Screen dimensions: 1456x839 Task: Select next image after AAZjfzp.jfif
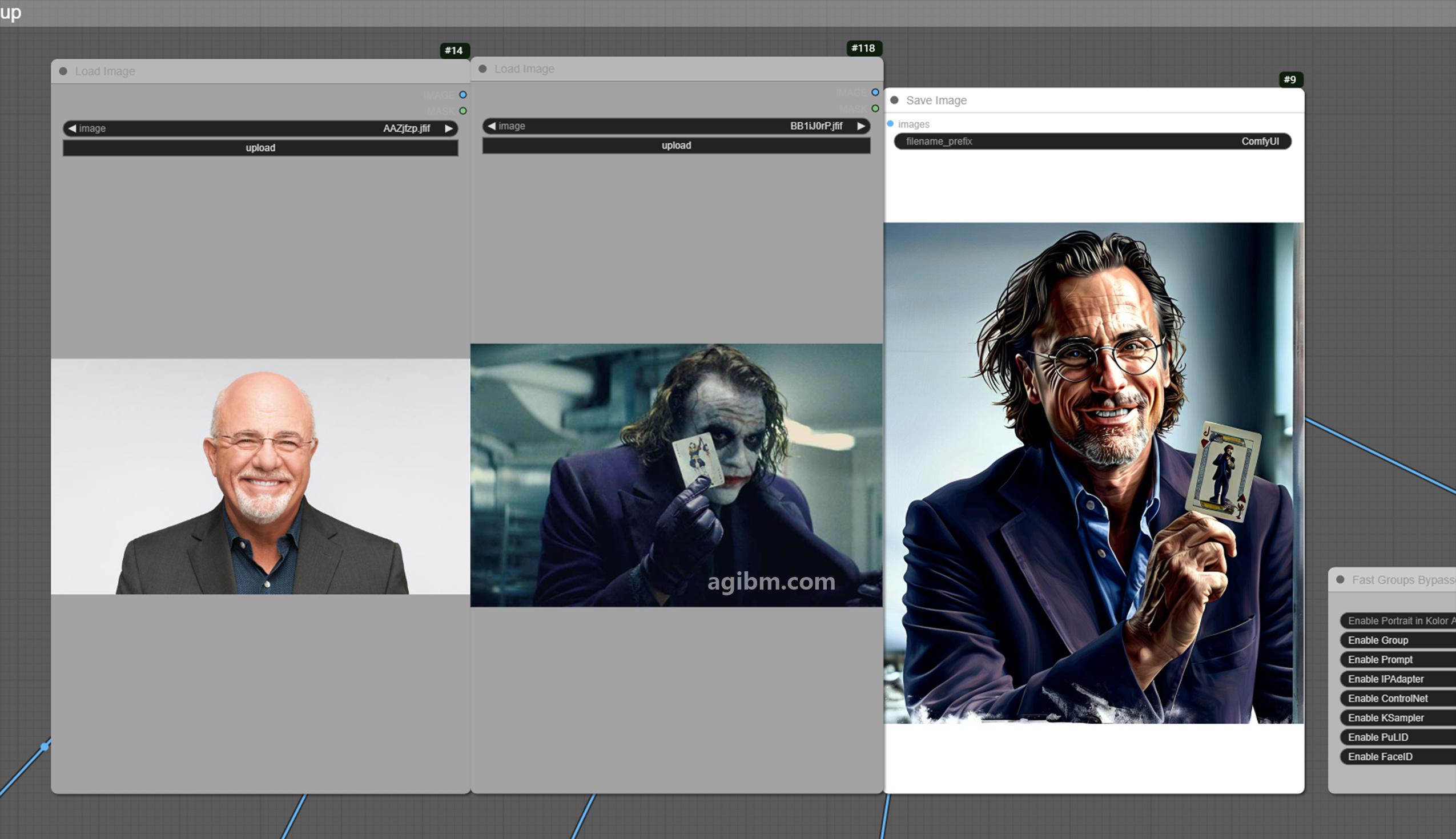pyautogui.click(x=448, y=128)
